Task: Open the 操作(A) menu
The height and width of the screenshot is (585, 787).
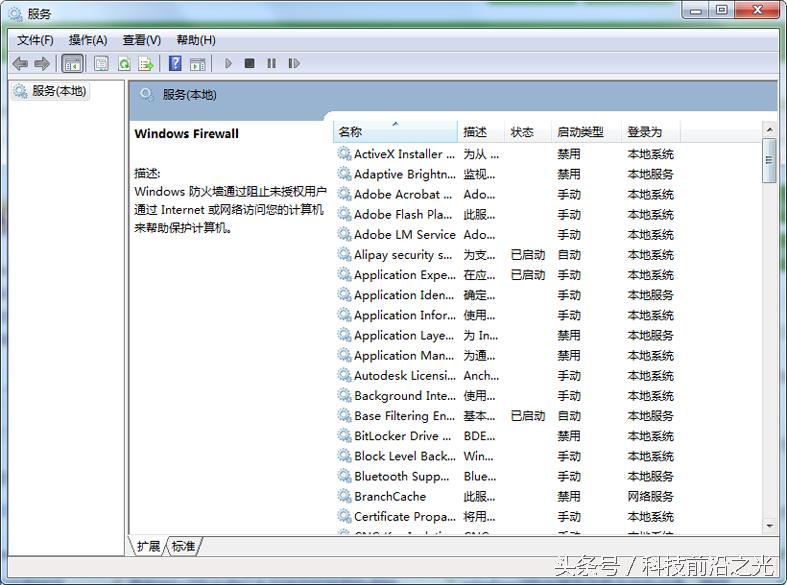Action: tap(88, 40)
